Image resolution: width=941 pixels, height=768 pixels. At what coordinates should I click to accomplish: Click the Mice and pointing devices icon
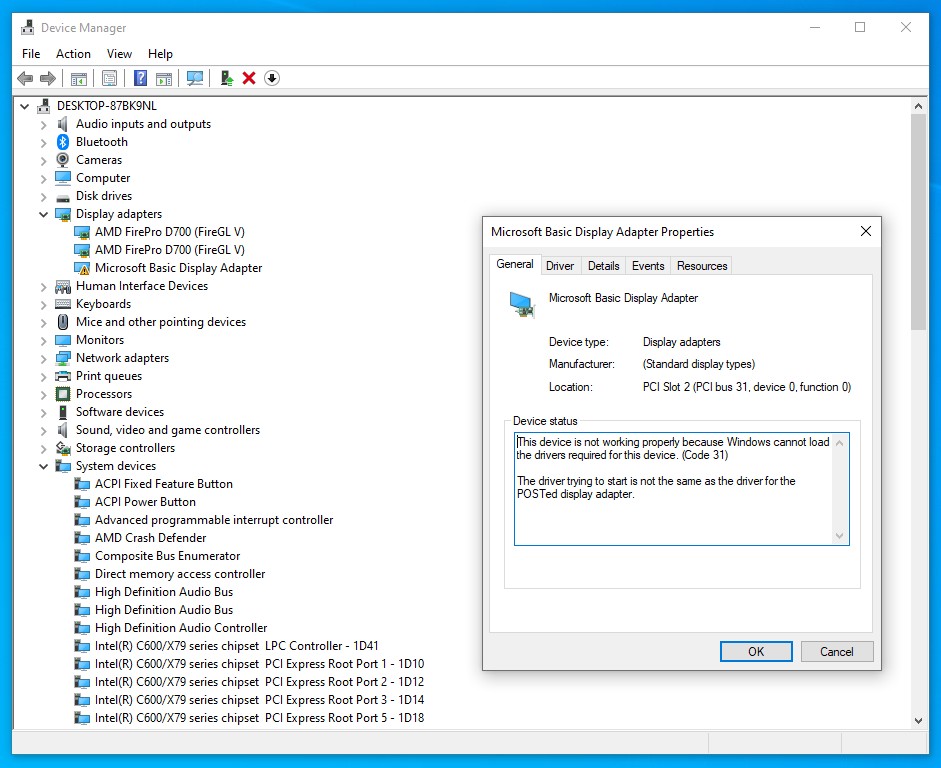(63, 322)
